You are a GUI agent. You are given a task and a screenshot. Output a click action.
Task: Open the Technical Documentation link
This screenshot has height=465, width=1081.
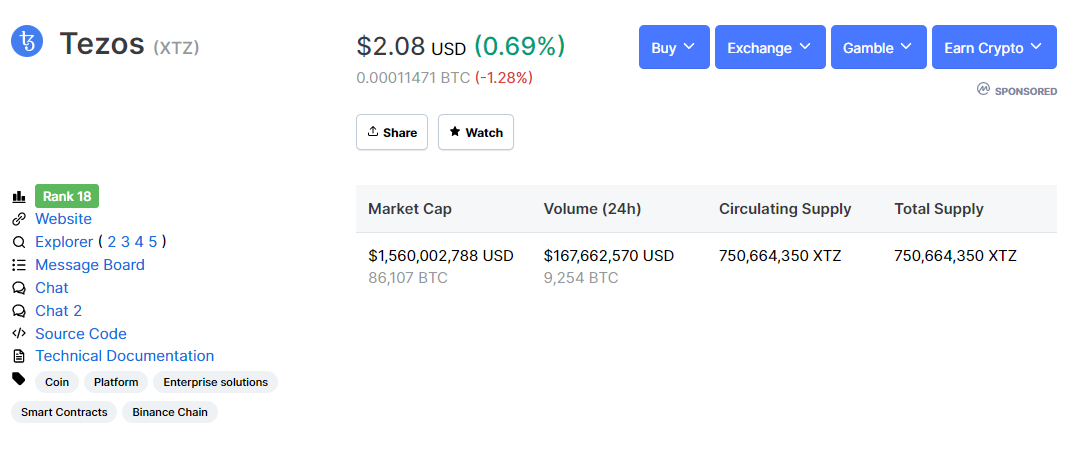coord(125,356)
